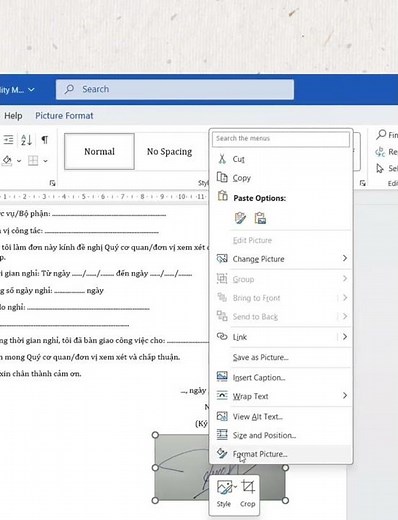
Task: Open the document title dropdown chevron
Action: [31, 90]
